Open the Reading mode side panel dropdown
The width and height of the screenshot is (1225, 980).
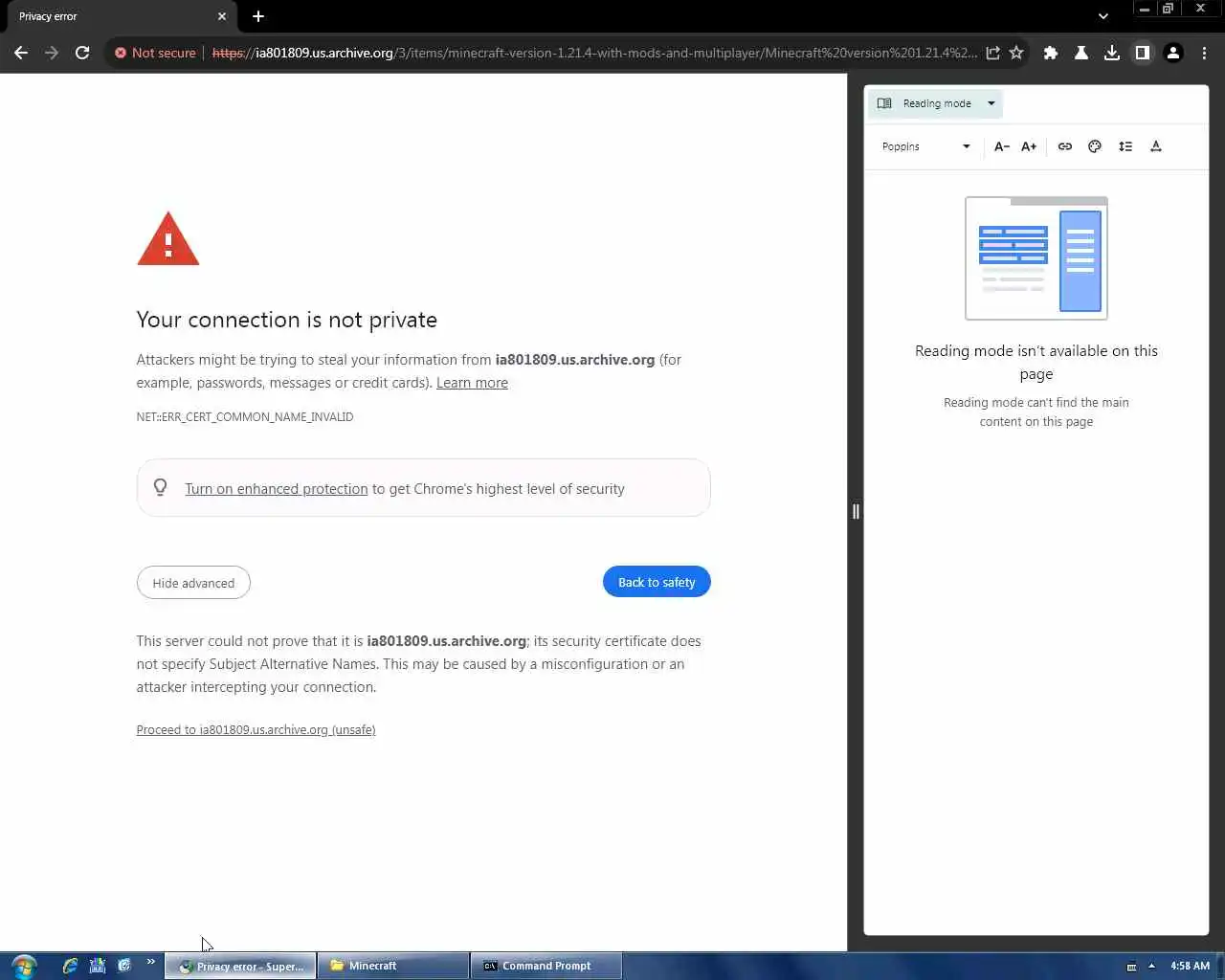(935, 103)
